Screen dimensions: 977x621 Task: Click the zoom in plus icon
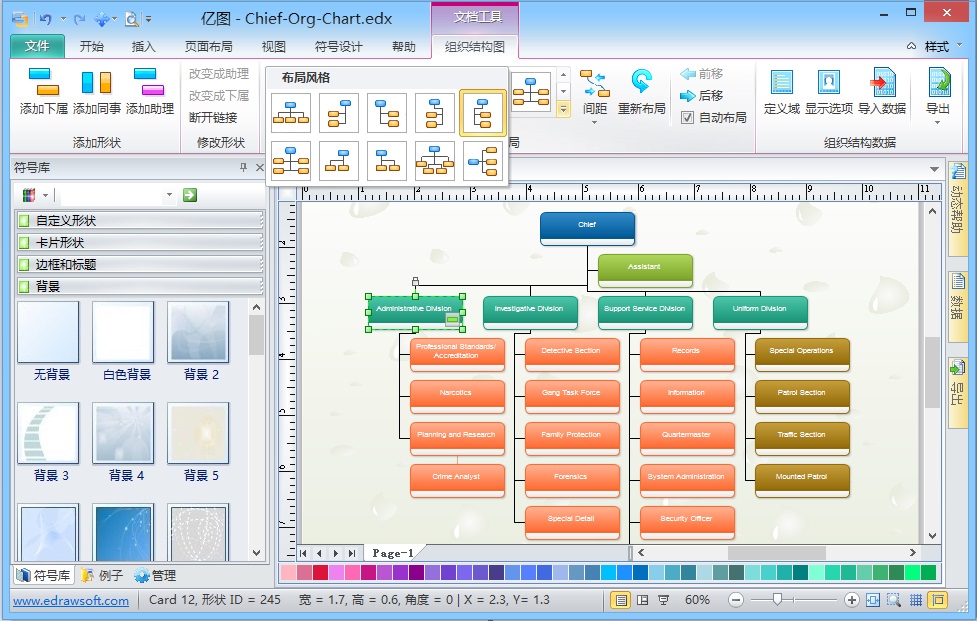(x=852, y=600)
